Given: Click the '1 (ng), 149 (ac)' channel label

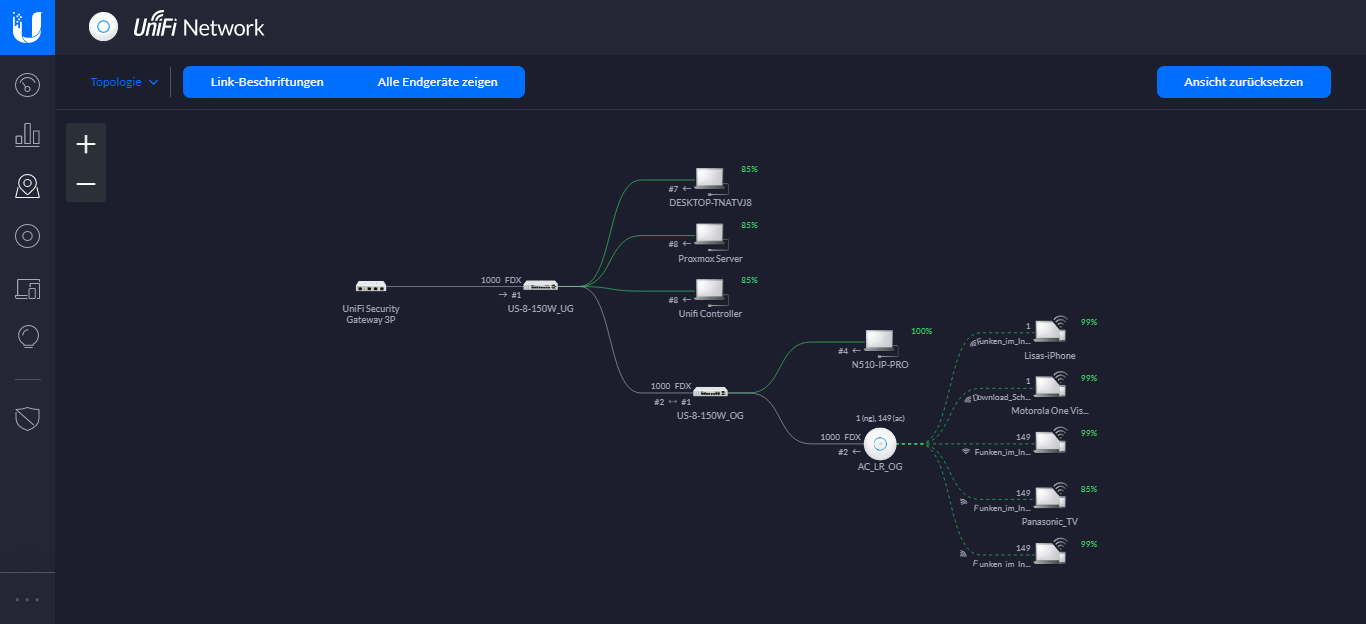Looking at the screenshot, I should pyautogui.click(x=880, y=418).
